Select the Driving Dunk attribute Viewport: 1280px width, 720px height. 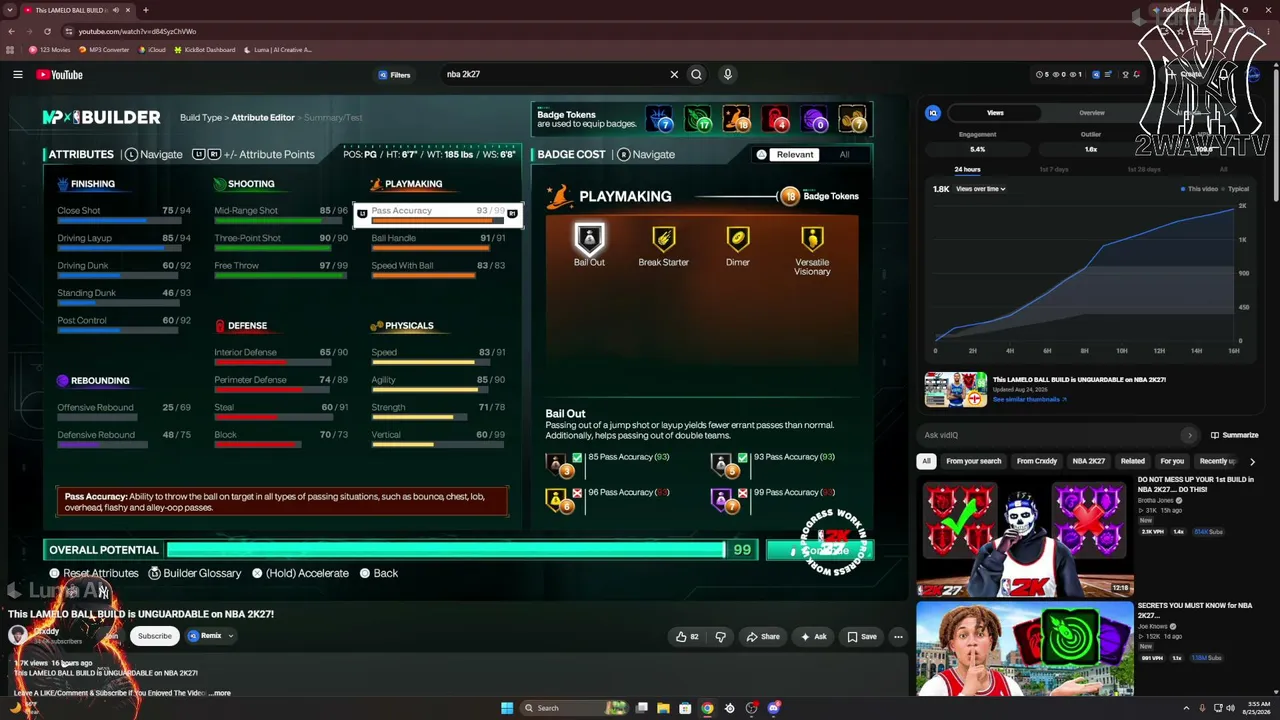click(124, 268)
